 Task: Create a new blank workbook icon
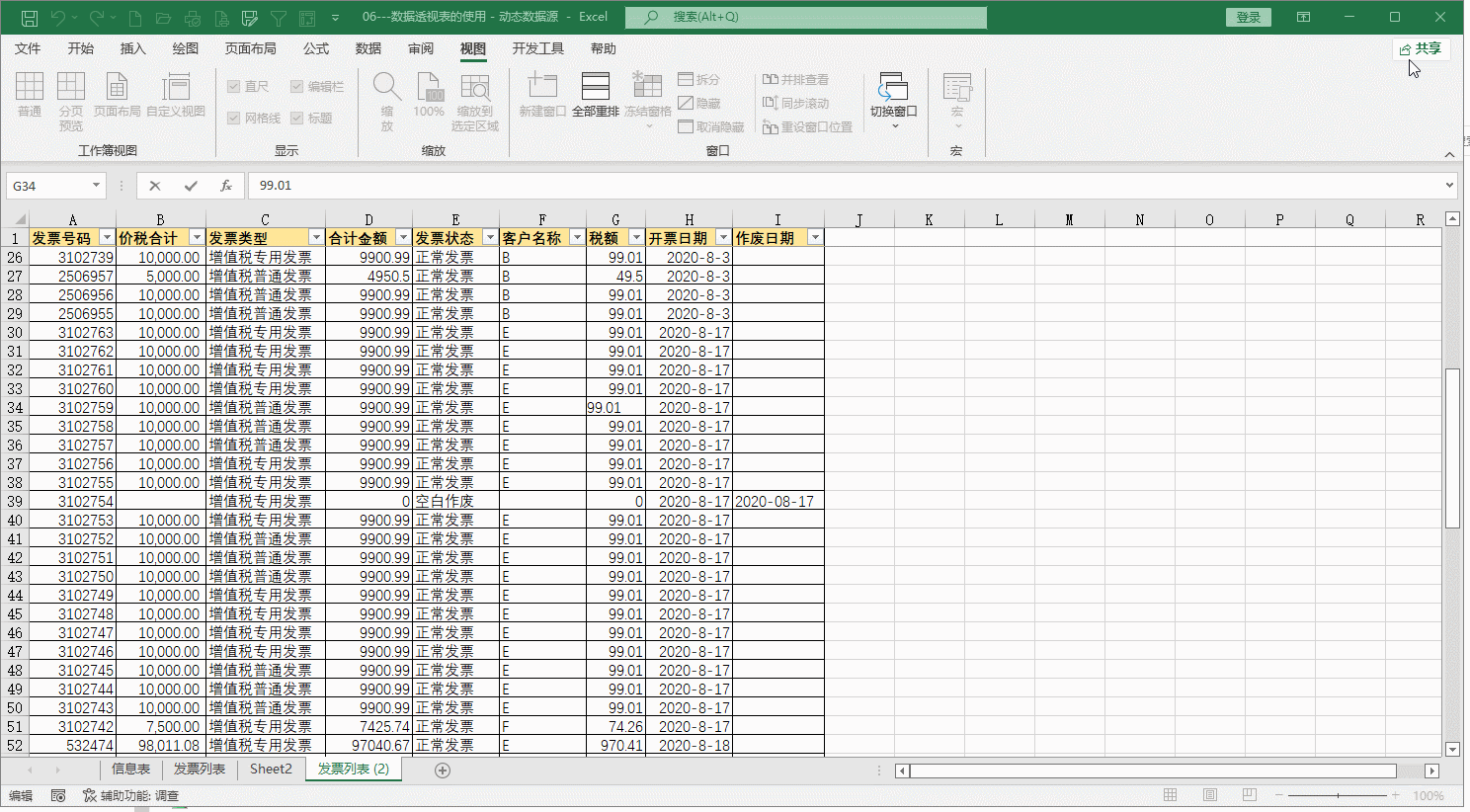click(135, 18)
